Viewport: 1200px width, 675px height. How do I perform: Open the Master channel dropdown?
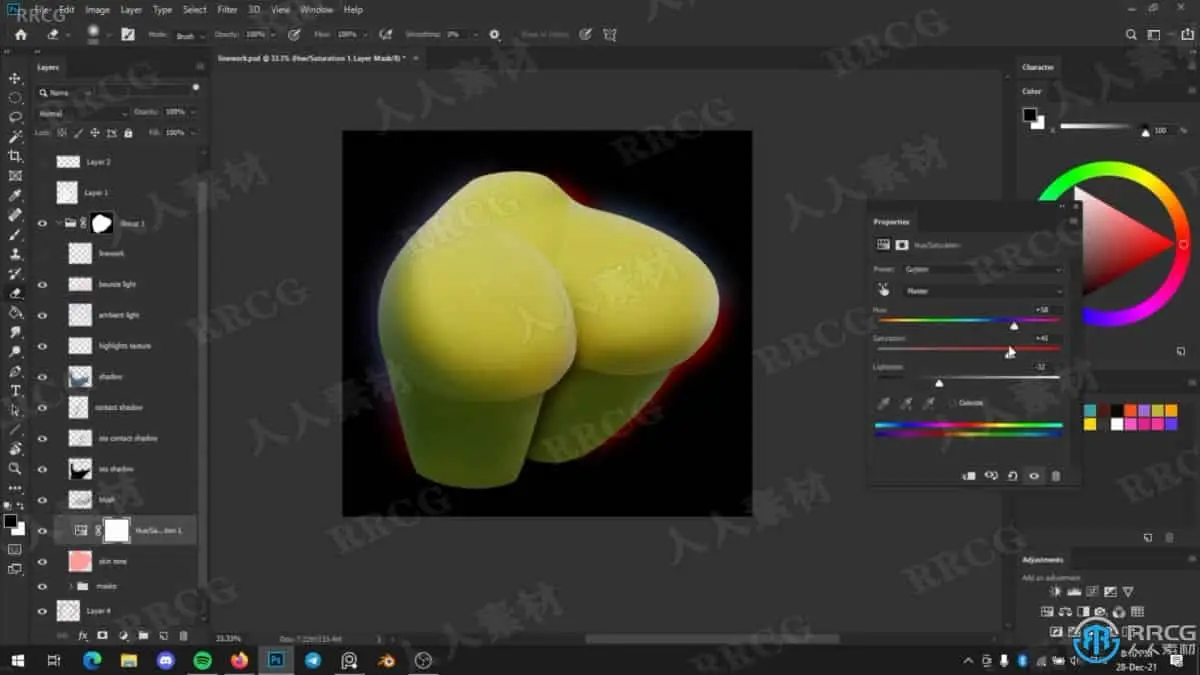(985, 290)
